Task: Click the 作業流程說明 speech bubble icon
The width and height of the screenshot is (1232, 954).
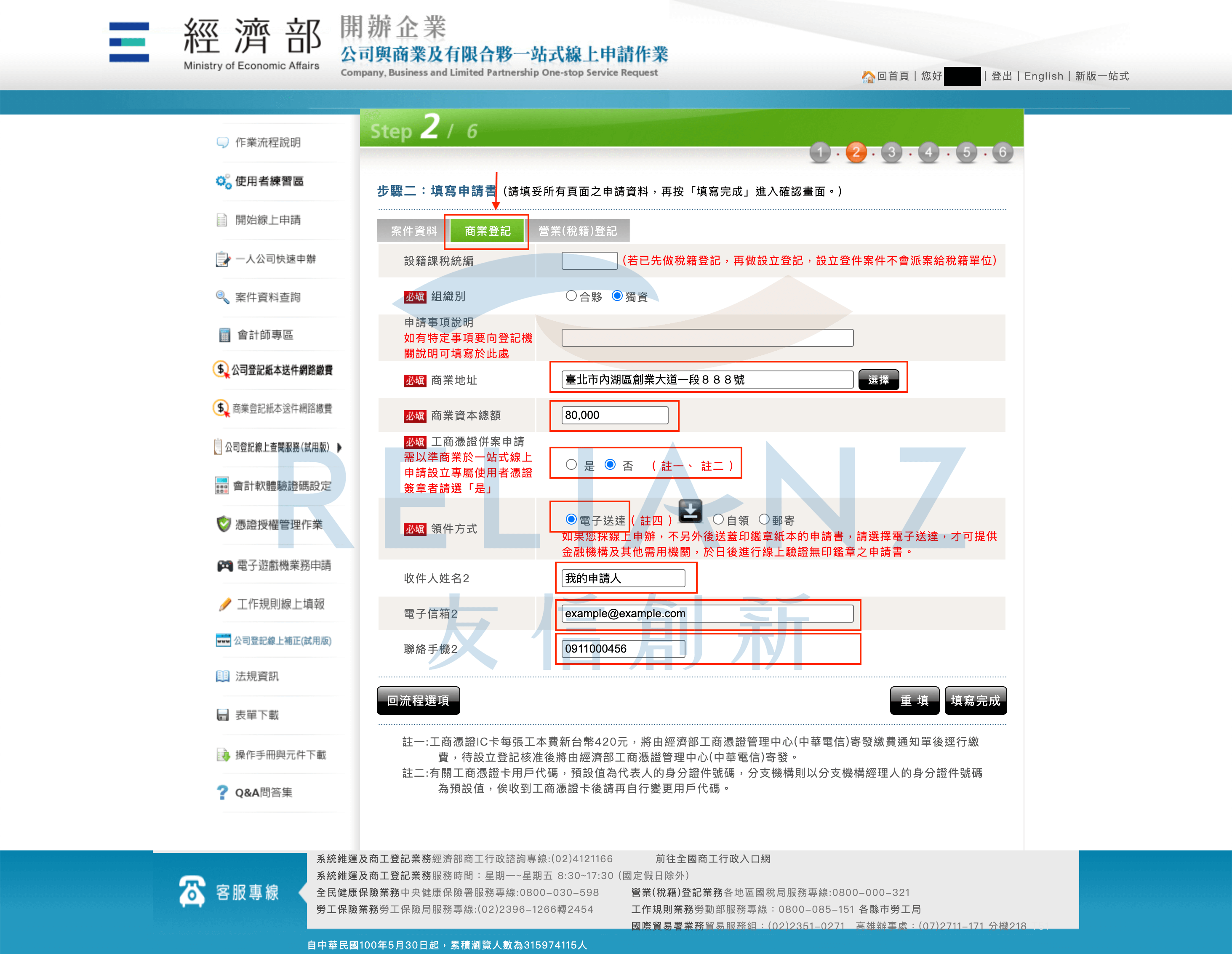Action: point(222,143)
